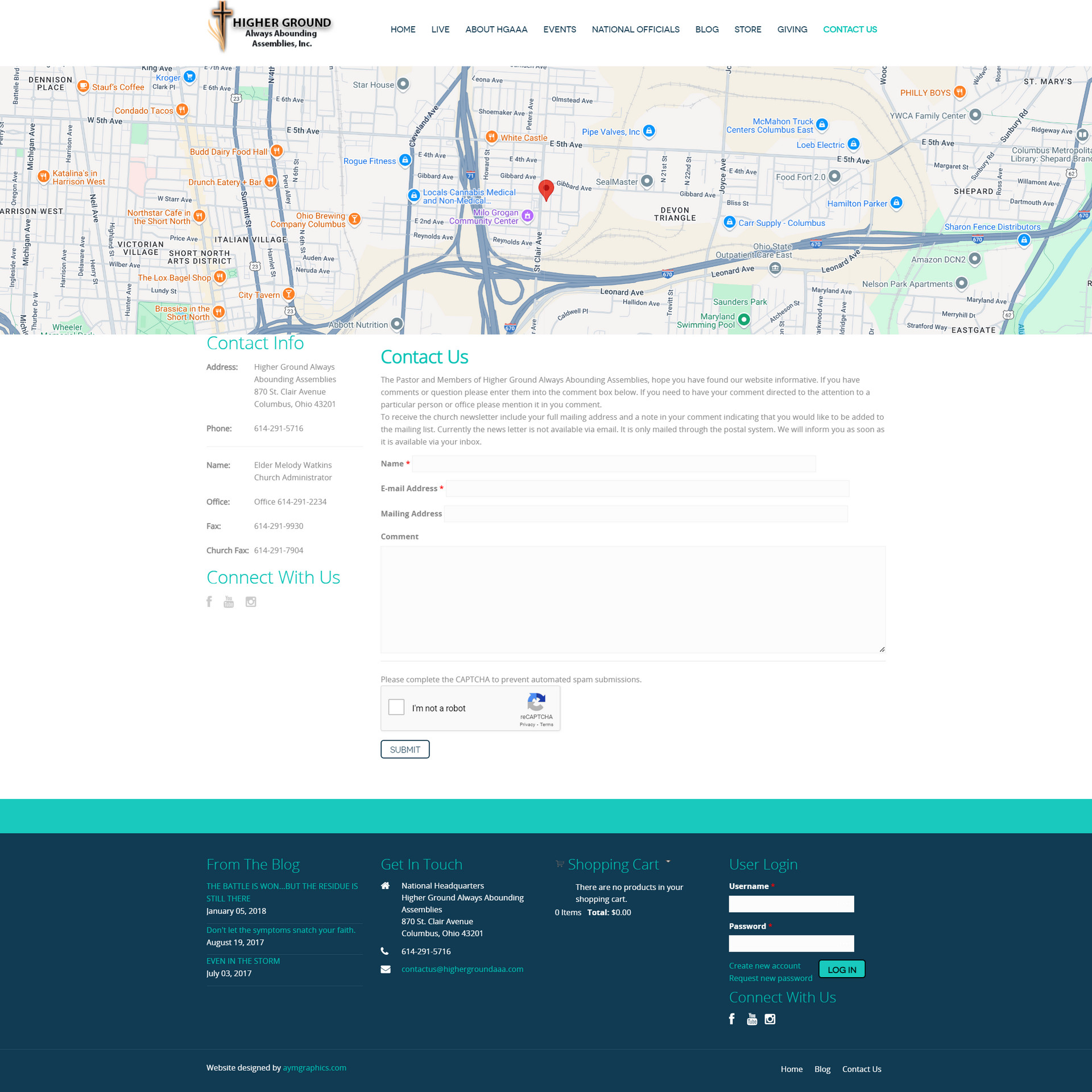
Task: Click the Create new account link
Action: tap(764, 966)
